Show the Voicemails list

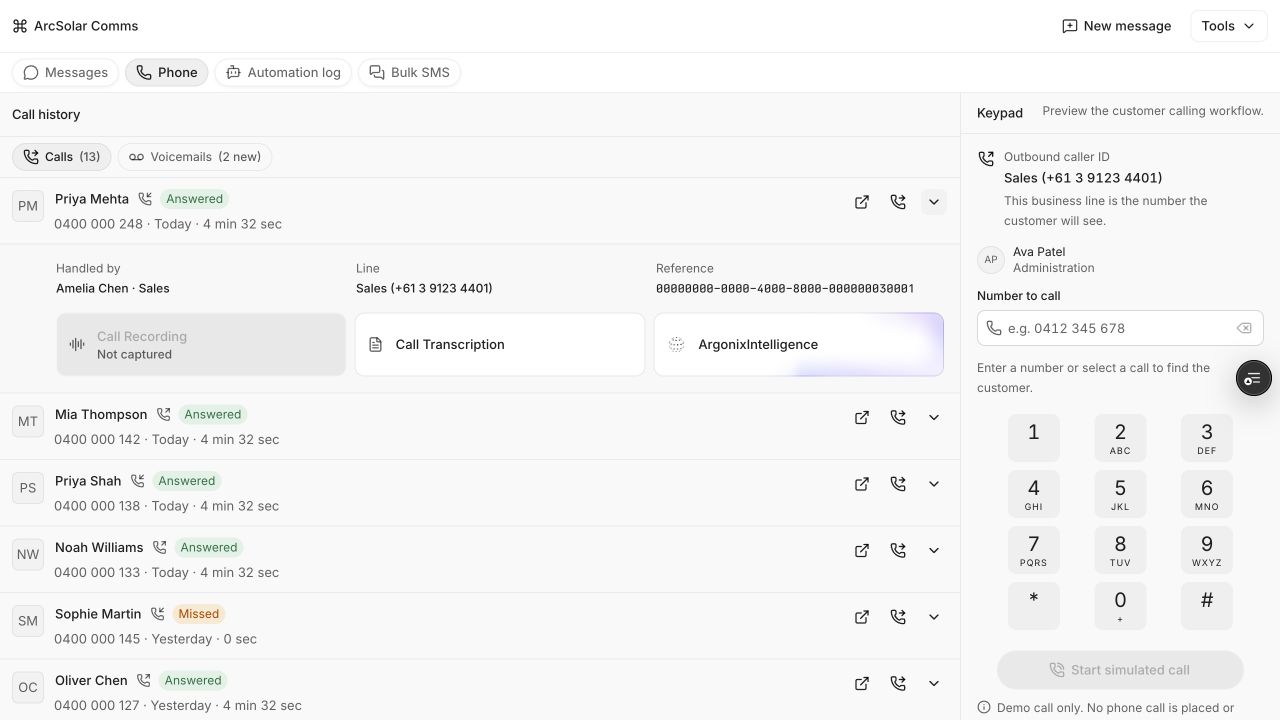click(195, 157)
